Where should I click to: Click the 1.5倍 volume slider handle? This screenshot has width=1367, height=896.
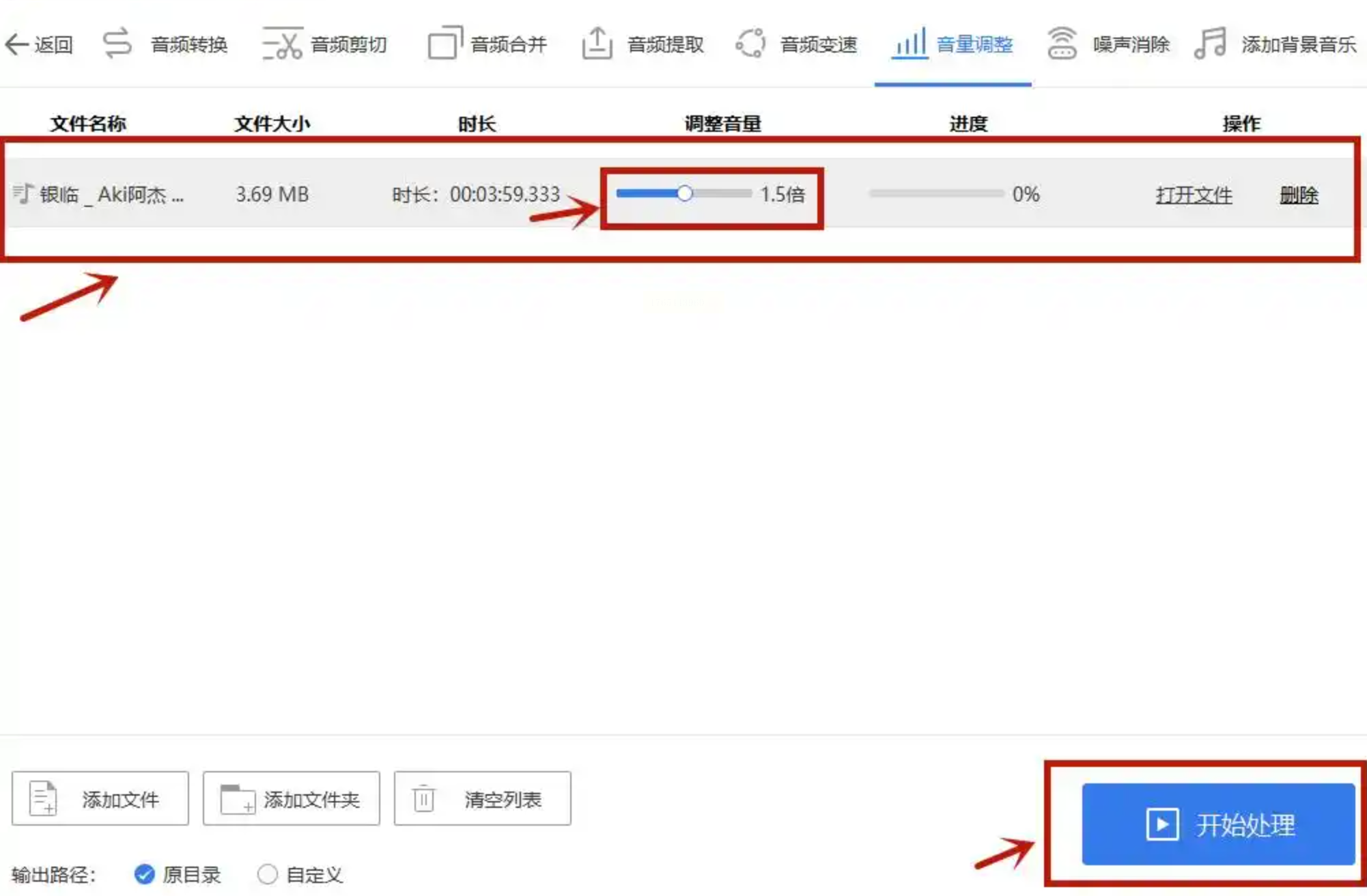click(684, 193)
